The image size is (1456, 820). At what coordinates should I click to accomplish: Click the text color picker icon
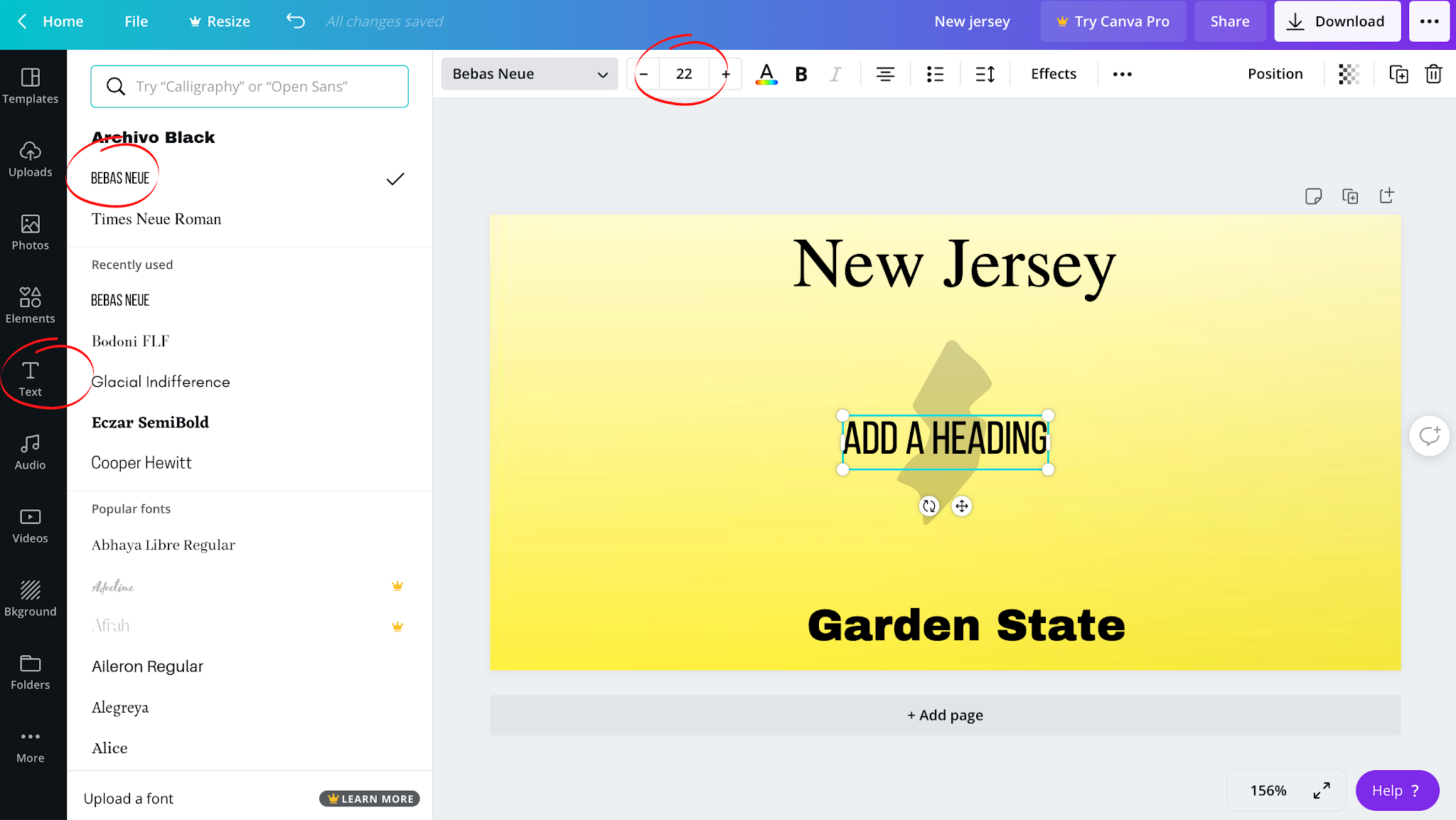(766, 74)
